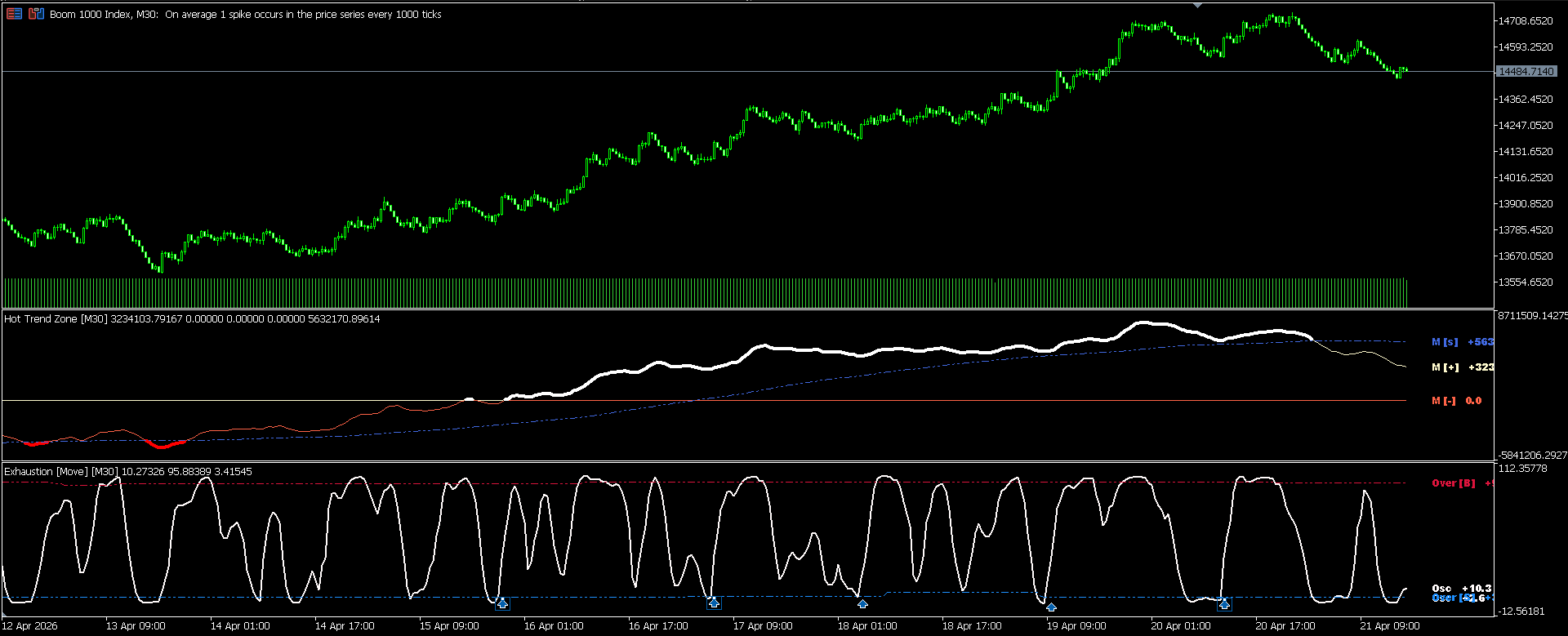Click price scale value 14247.0520

point(1526,126)
